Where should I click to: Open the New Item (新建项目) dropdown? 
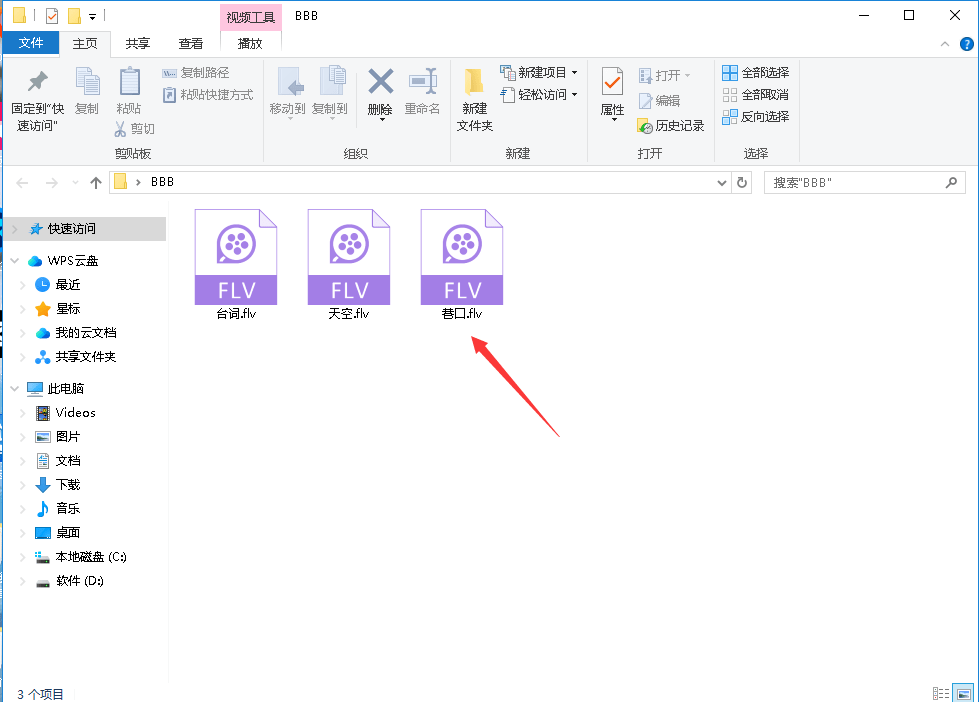[539, 72]
